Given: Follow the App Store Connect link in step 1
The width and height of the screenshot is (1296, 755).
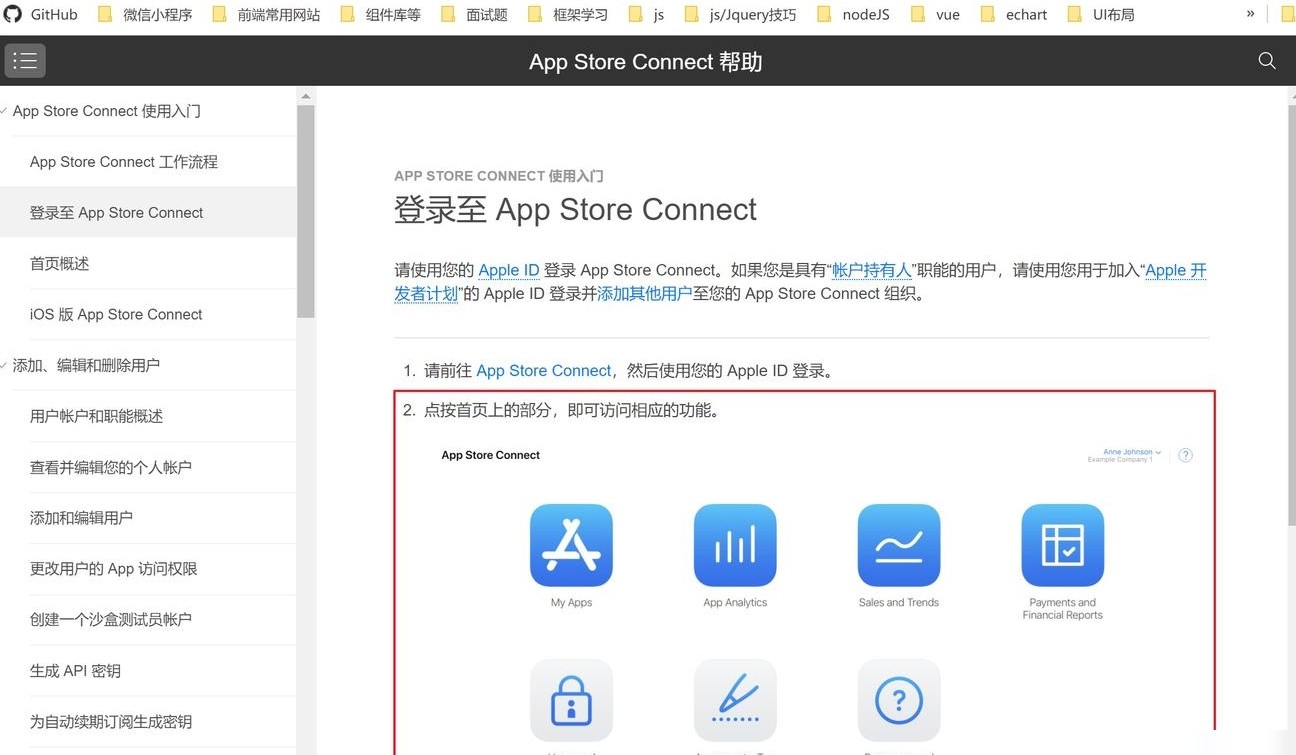Looking at the screenshot, I should (544, 371).
